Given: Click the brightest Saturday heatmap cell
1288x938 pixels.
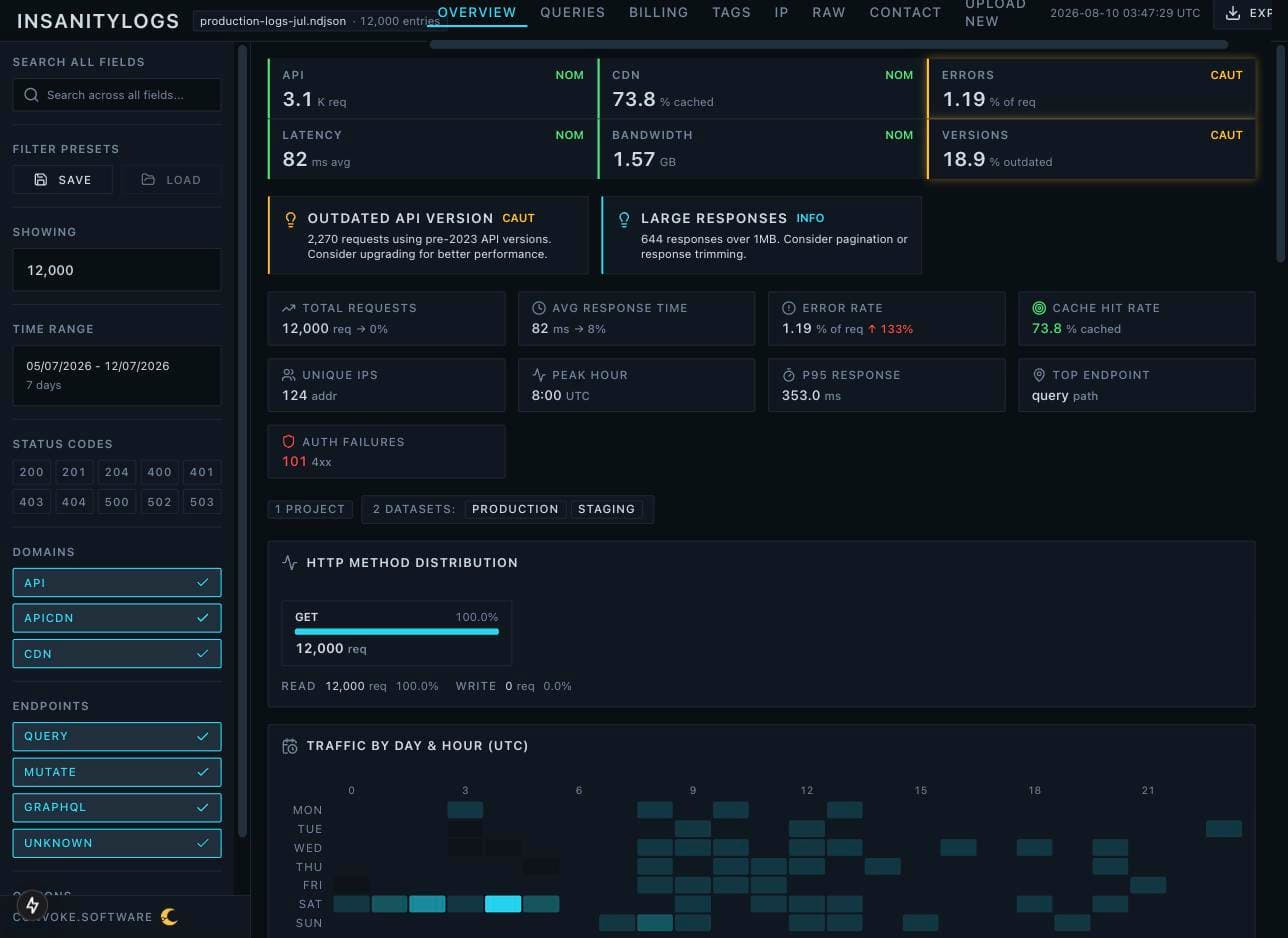Looking at the screenshot, I should coord(503,904).
